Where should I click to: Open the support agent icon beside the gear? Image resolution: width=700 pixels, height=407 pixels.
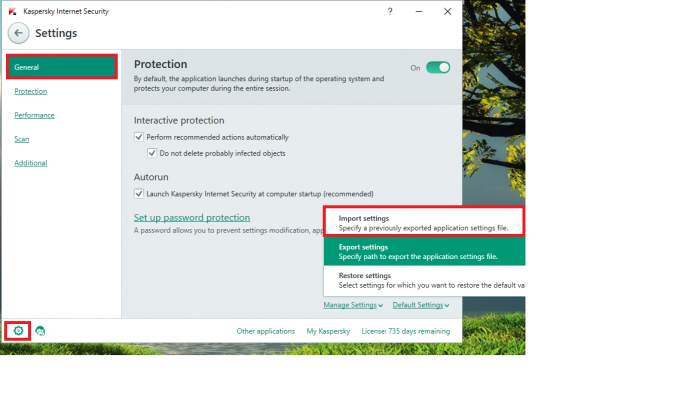pos(40,331)
